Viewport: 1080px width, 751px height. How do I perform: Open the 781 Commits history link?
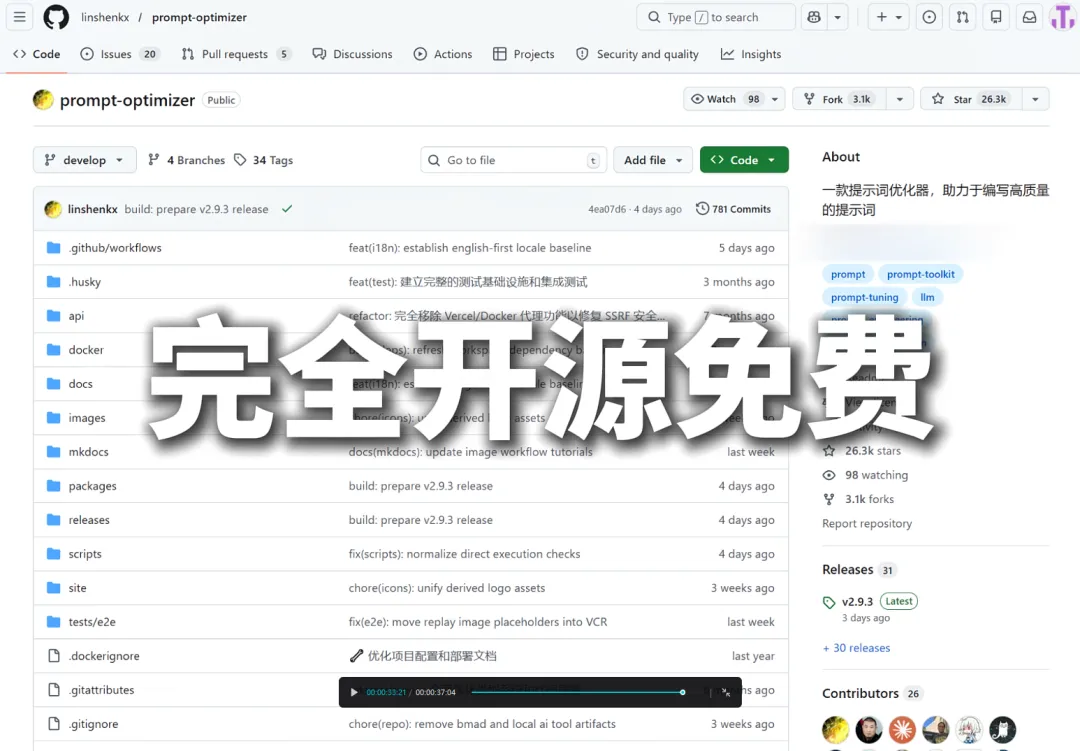point(734,209)
